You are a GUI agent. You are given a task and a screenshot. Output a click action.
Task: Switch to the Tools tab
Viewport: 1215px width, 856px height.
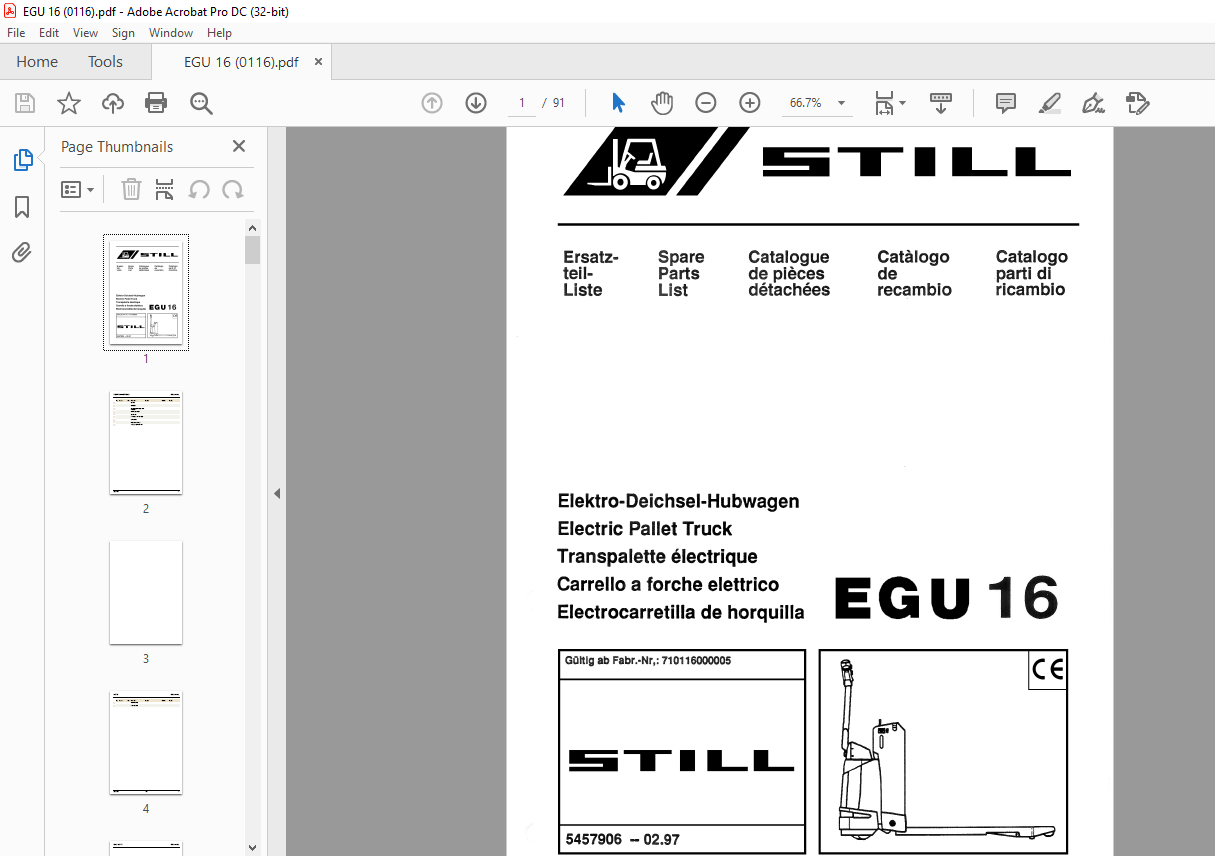point(105,61)
